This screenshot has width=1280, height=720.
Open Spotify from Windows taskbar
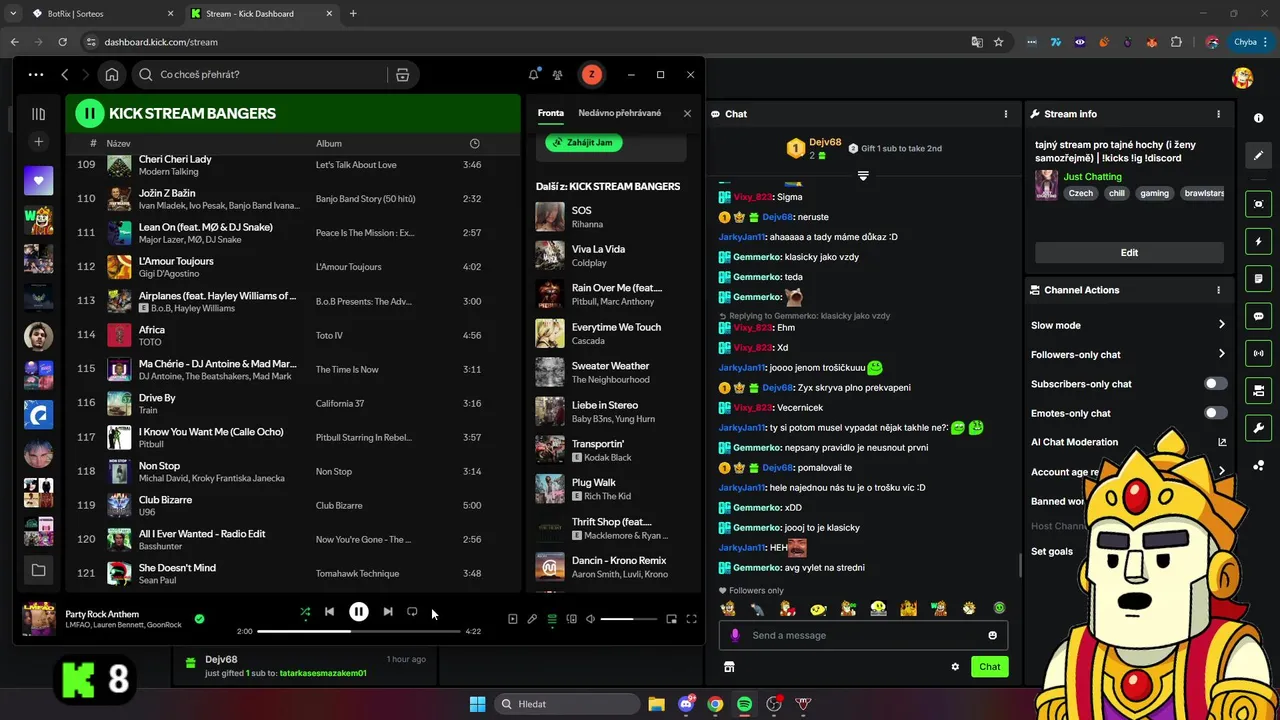(x=744, y=704)
